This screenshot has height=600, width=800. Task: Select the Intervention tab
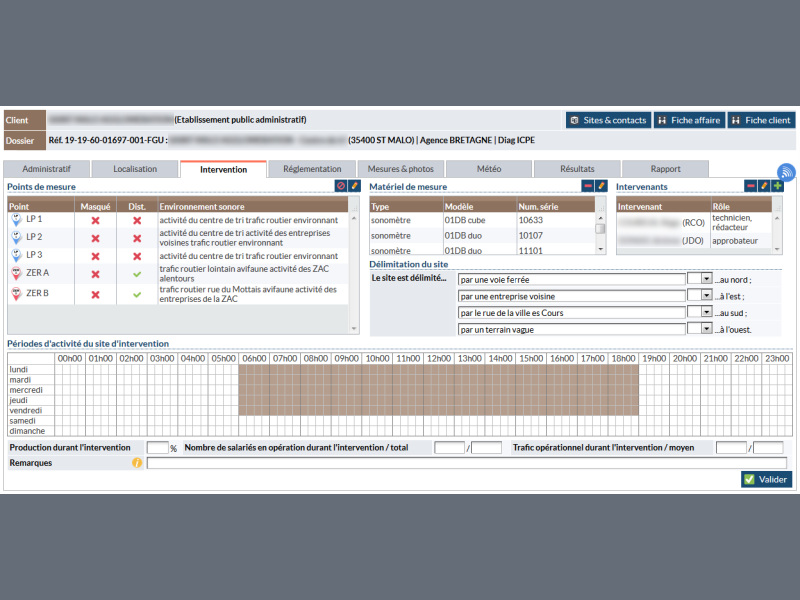(x=223, y=169)
